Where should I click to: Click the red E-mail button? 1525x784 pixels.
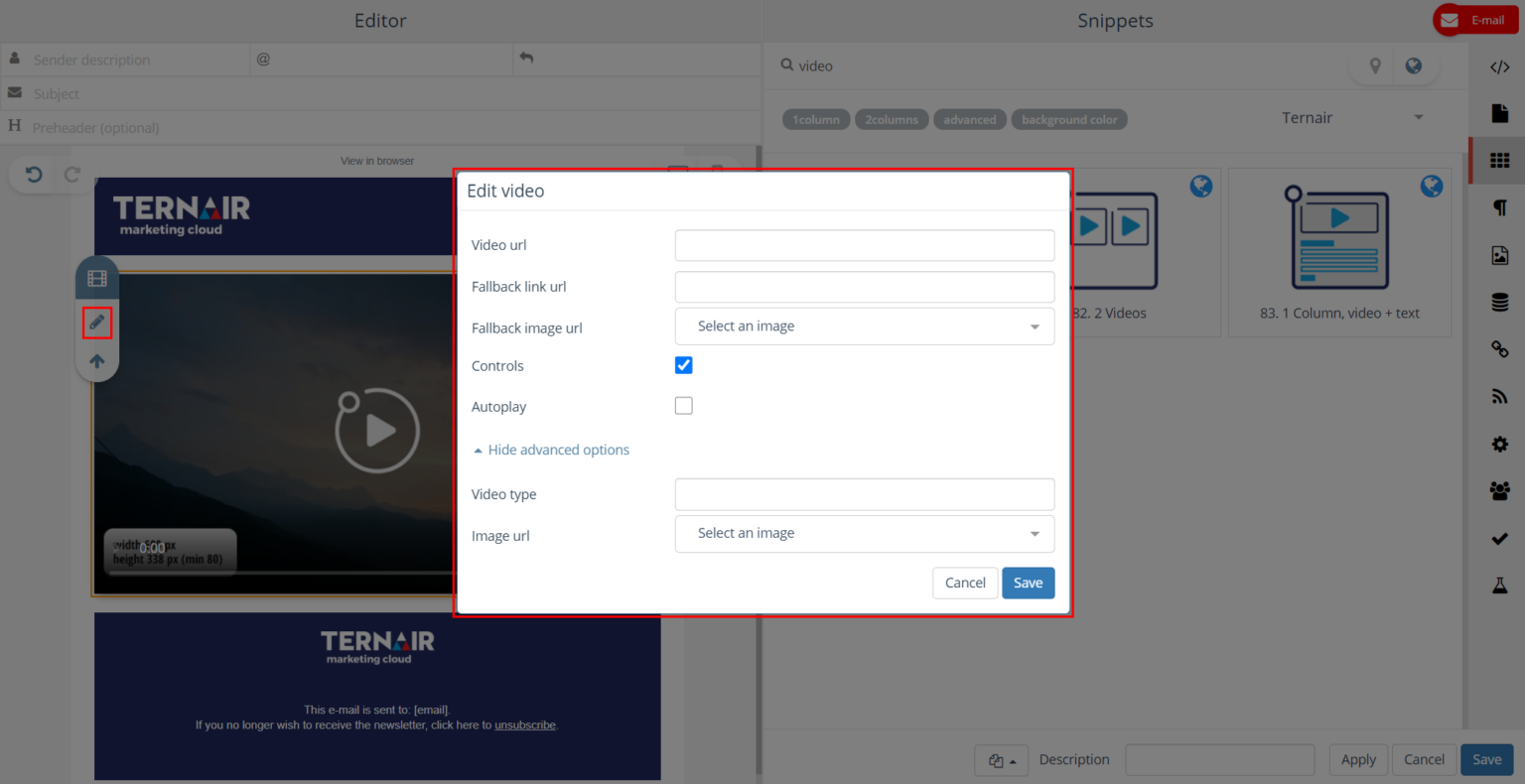(x=1475, y=20)
